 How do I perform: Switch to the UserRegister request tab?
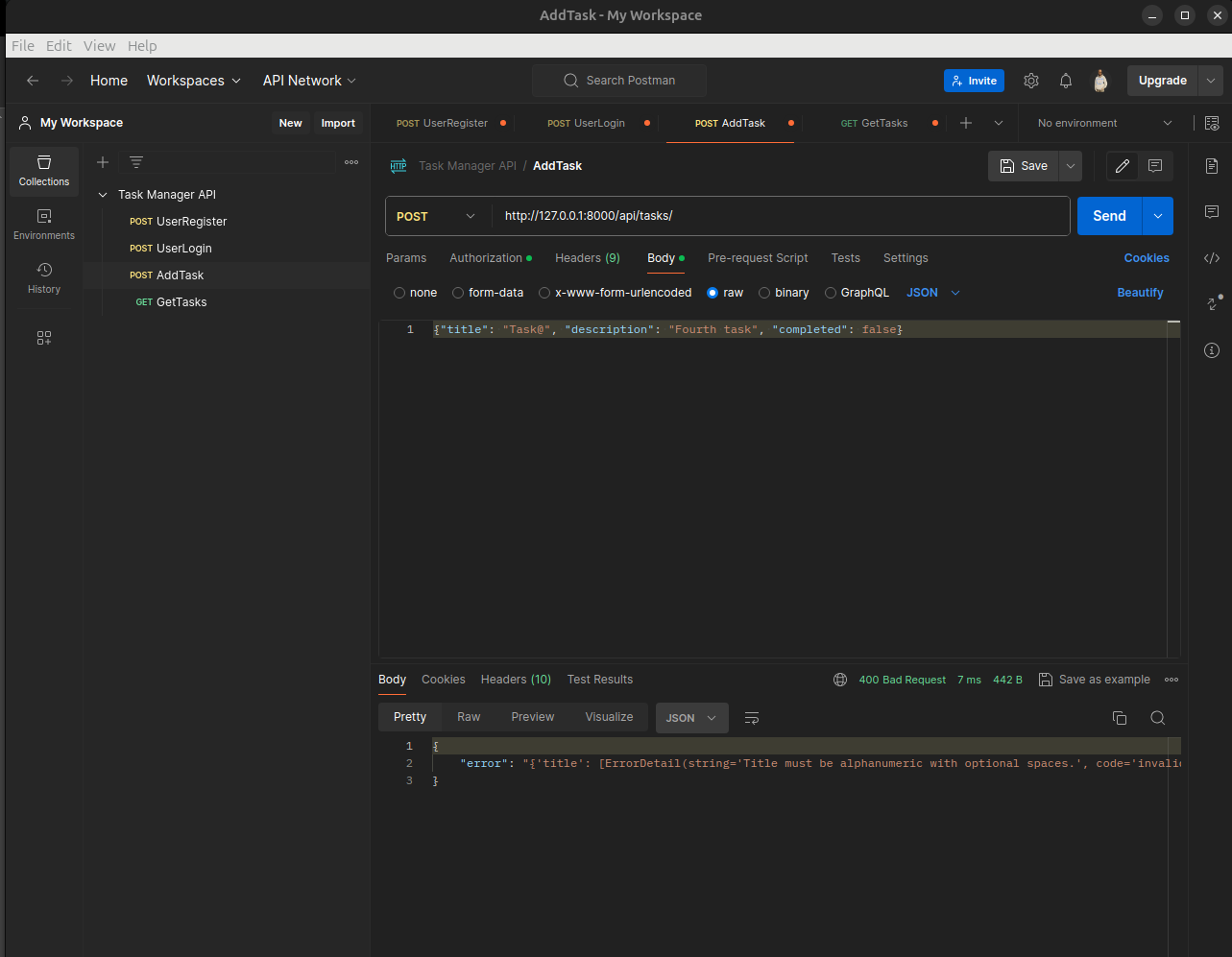(443, 123)
